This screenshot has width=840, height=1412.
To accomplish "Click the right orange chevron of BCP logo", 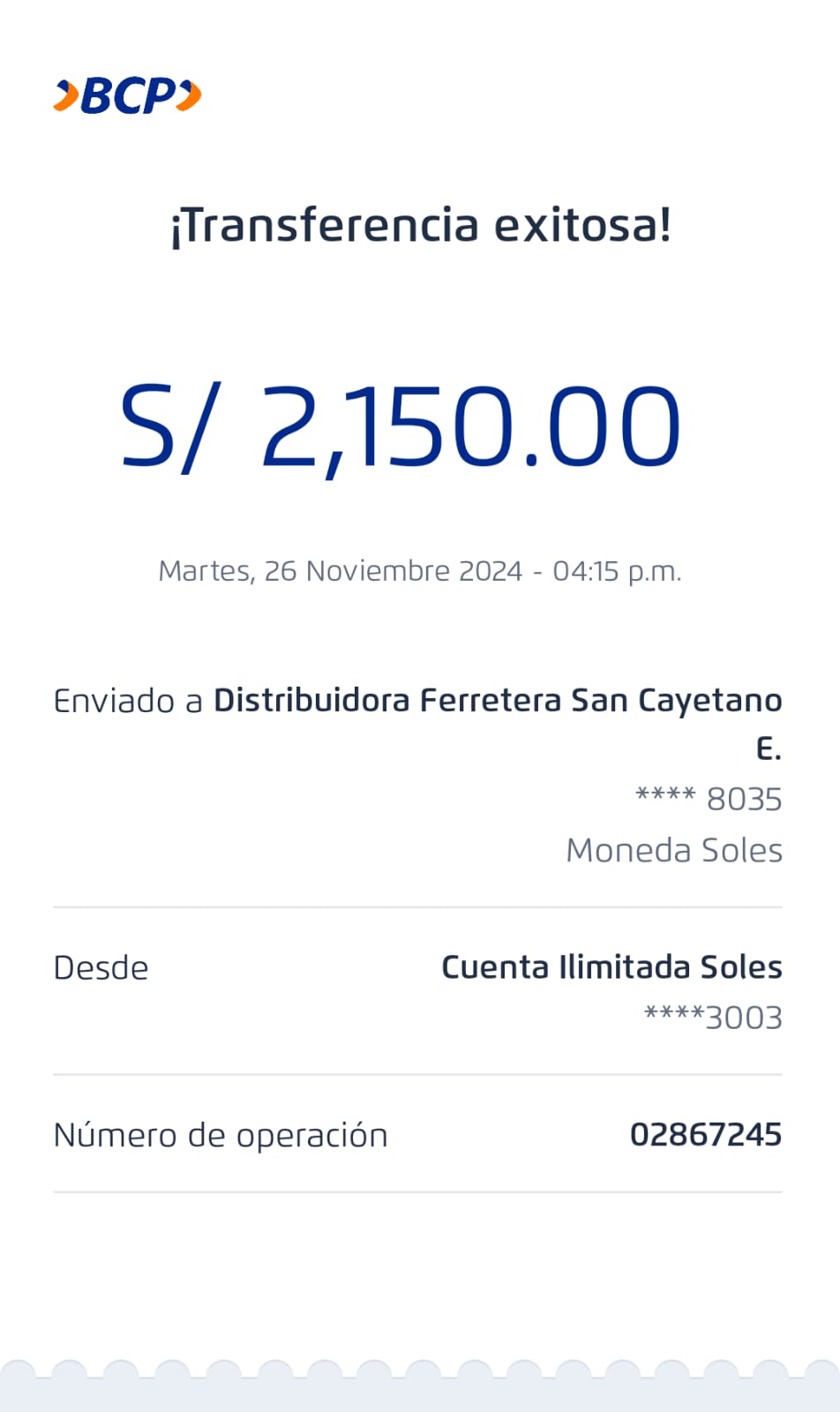I will (x=189, y=95).
